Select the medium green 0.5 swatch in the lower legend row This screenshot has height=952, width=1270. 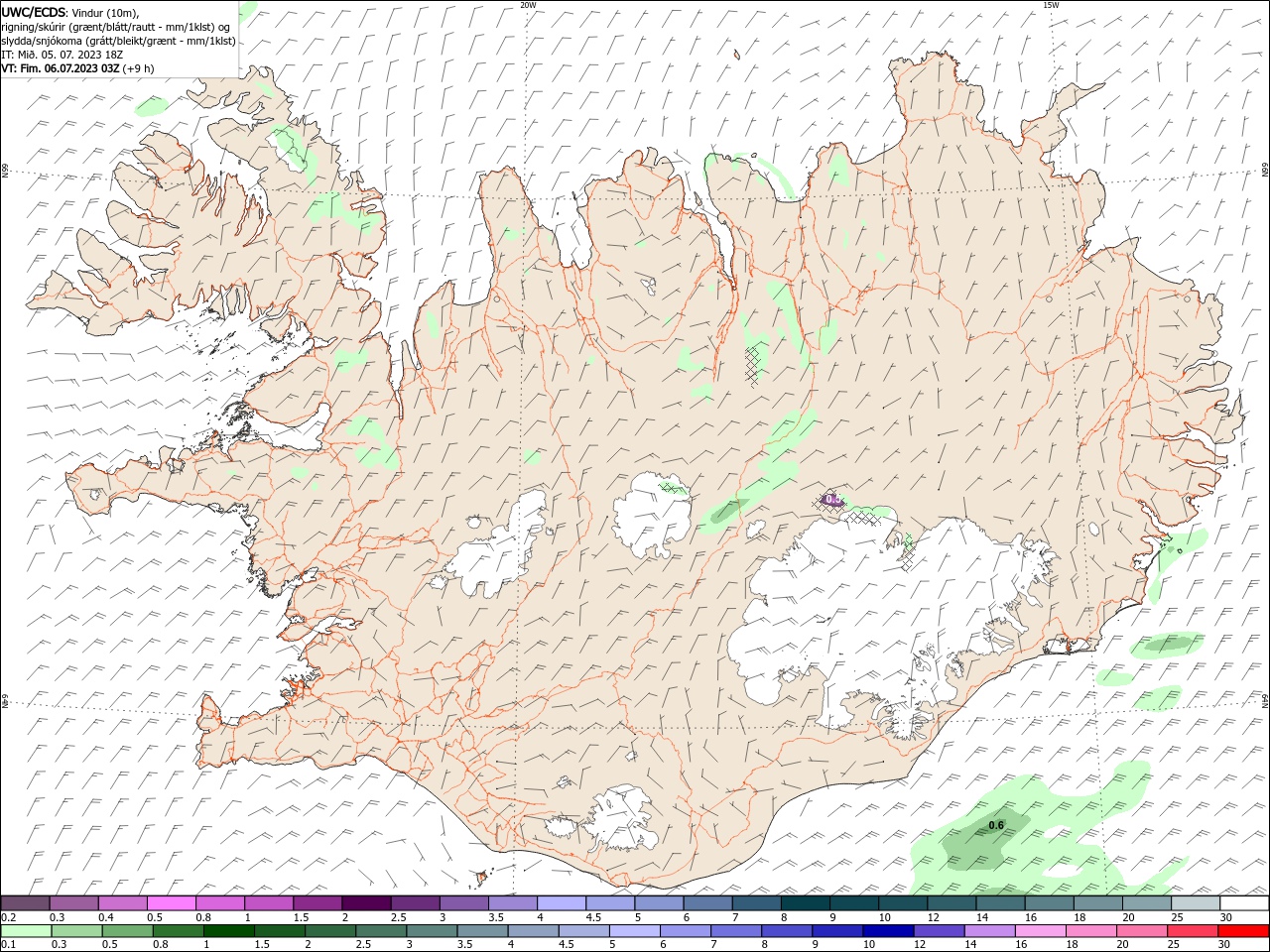pos(127,931)
